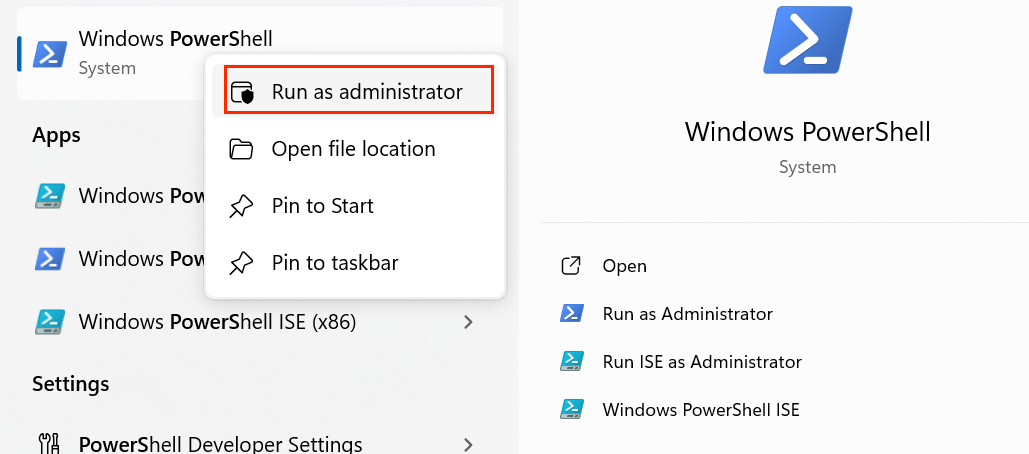Select Pin to taskbar option
1029x454 pixels.
coord(355,263)
